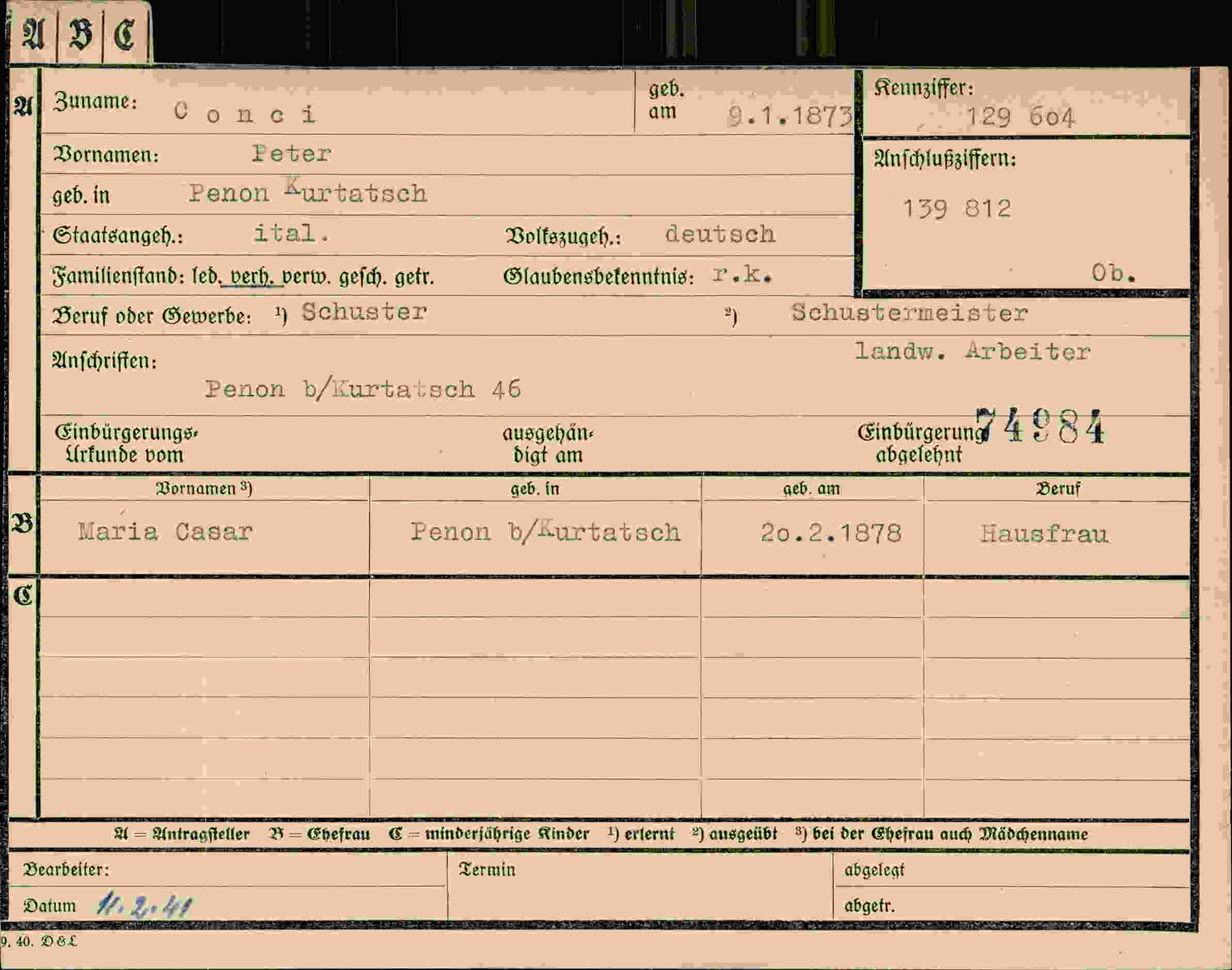Select the 'Bearbeiter:' label
The image size is (1232, 970).
pyautogui.click(x=67, y=869)
